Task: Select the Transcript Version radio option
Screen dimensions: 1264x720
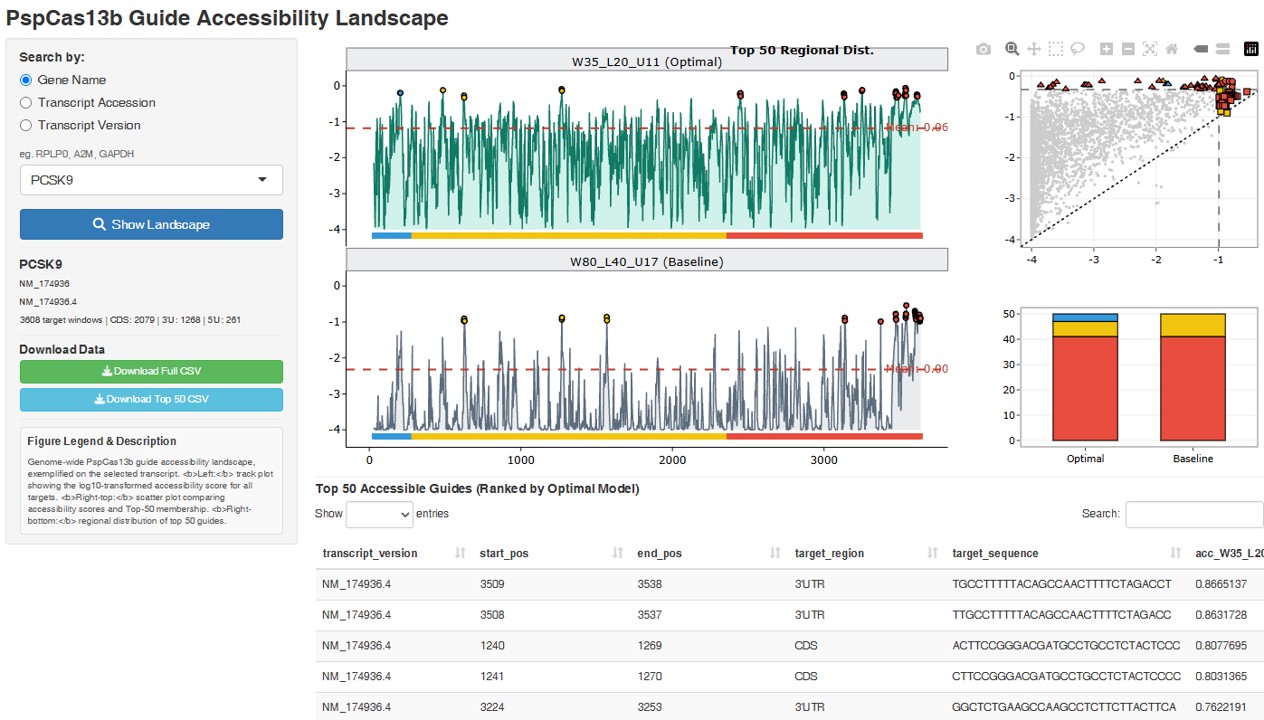Action: pos(26,125)
